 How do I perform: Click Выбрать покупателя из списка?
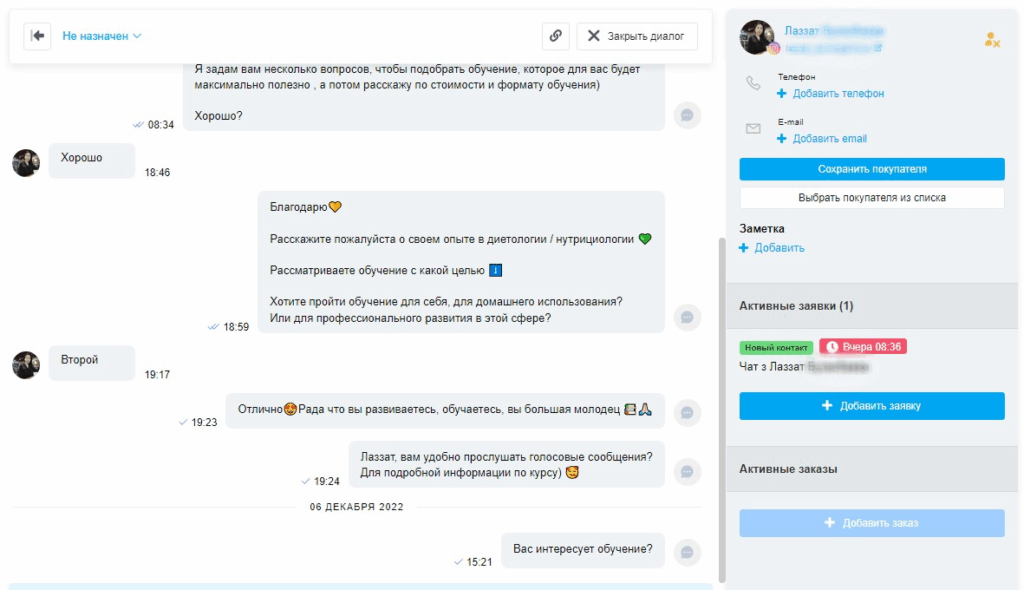click(871, 198)
